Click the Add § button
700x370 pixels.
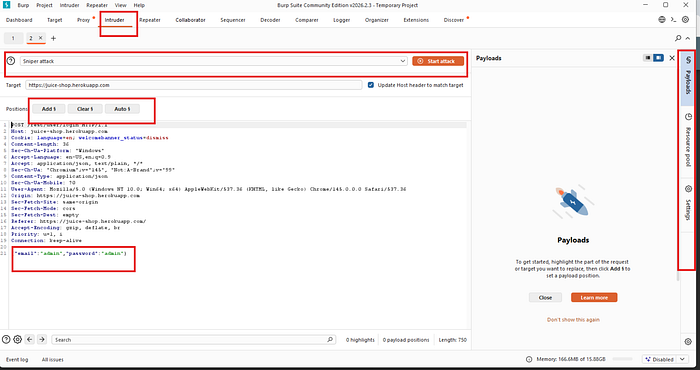49,109
